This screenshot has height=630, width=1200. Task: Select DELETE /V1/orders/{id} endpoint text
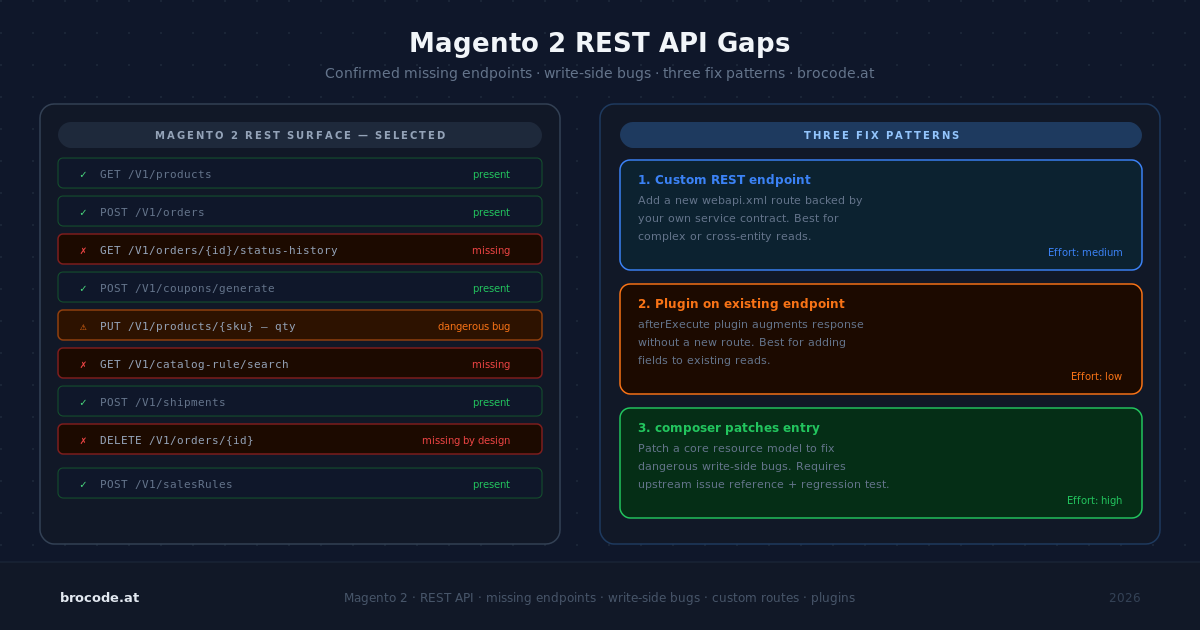coord(177,440)
